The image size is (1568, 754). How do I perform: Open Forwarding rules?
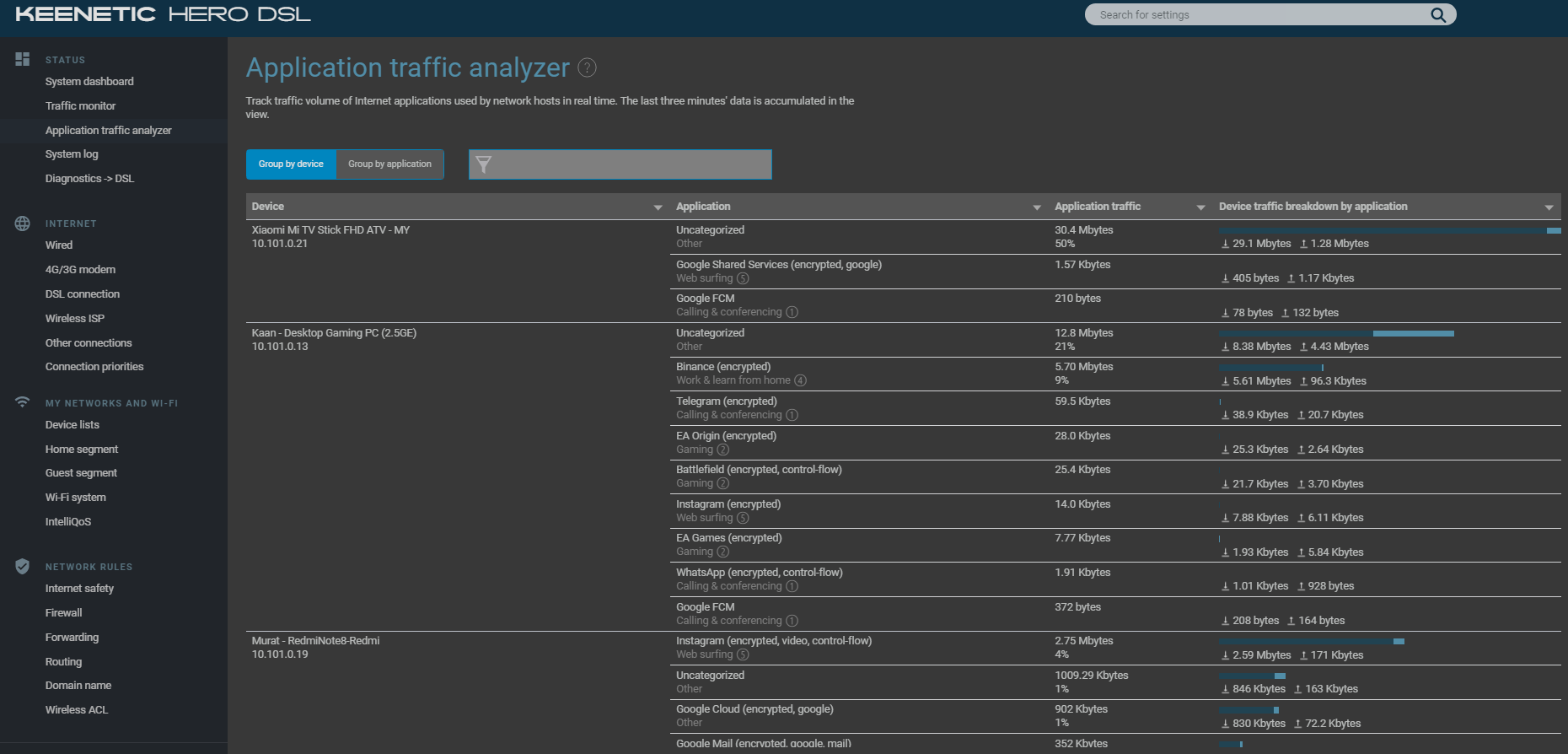coord(72,638)
